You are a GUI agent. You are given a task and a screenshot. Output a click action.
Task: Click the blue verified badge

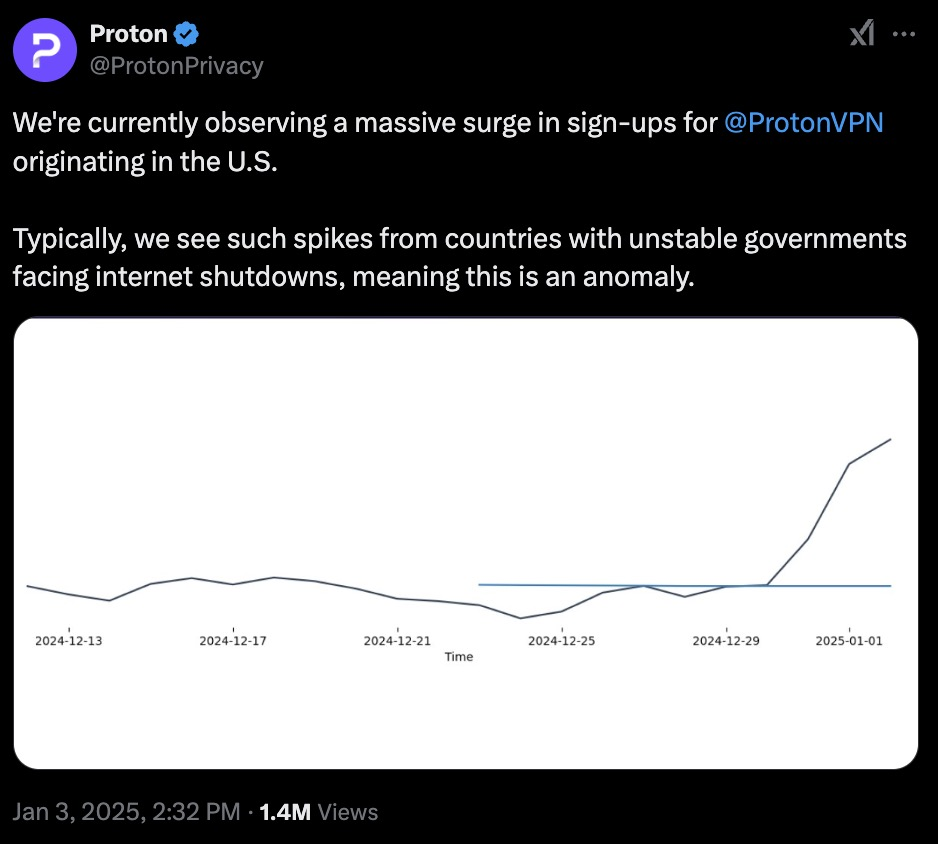click(x=186, y=34)
